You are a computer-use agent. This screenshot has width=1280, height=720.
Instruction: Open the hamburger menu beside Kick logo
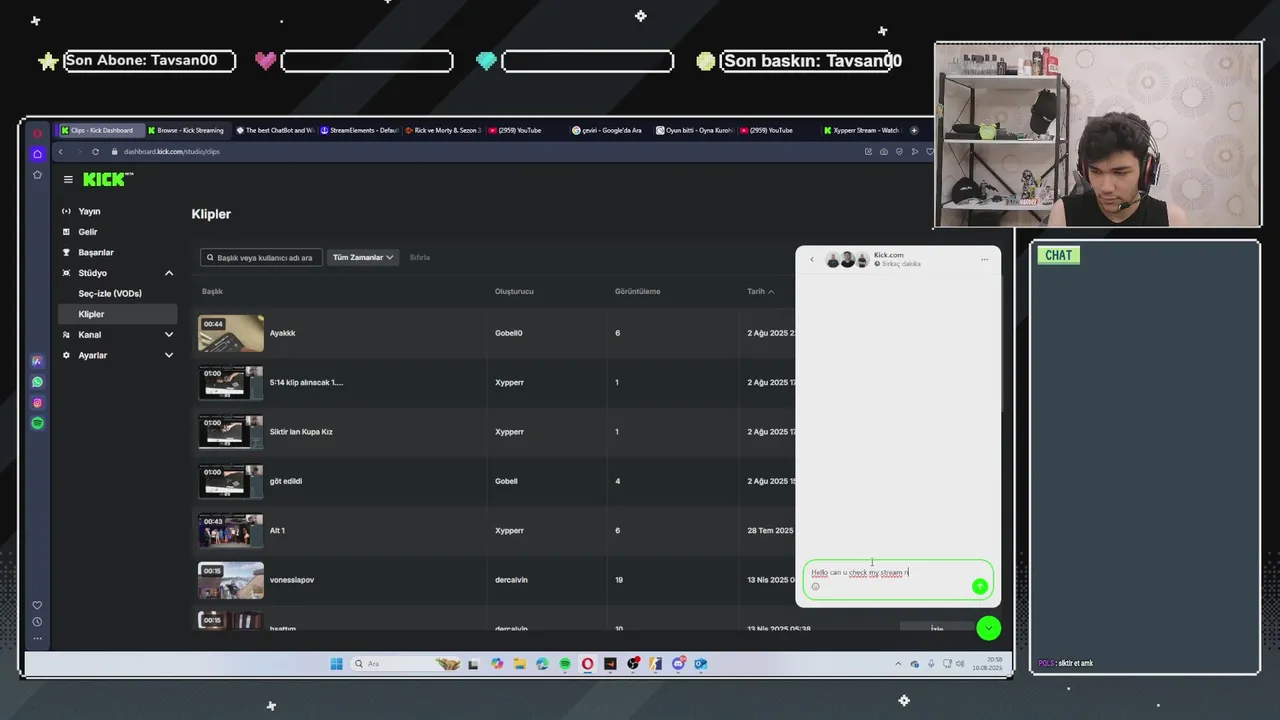tap(68, 179)
